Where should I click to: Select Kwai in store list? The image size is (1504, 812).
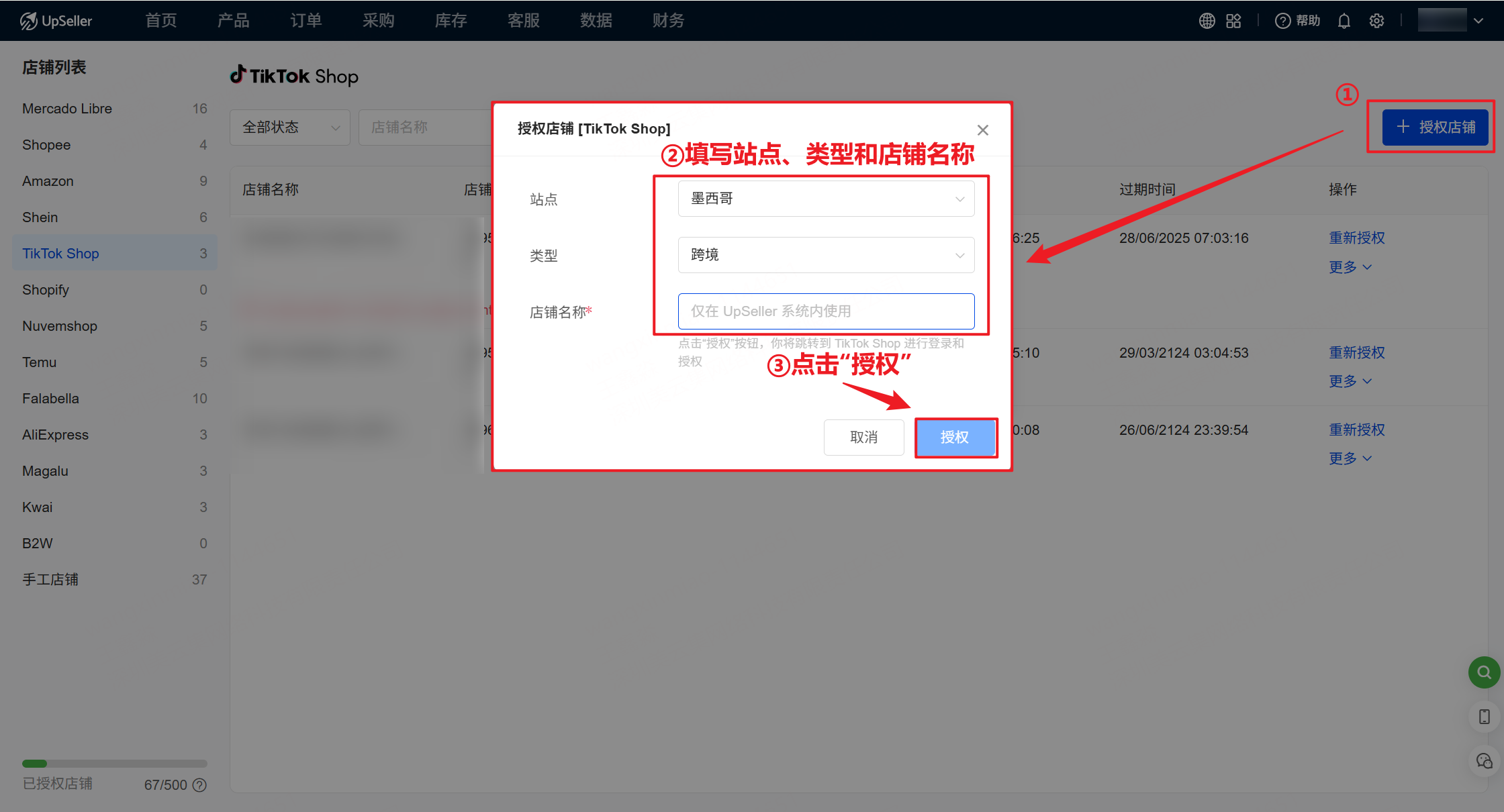pos(115,507)
